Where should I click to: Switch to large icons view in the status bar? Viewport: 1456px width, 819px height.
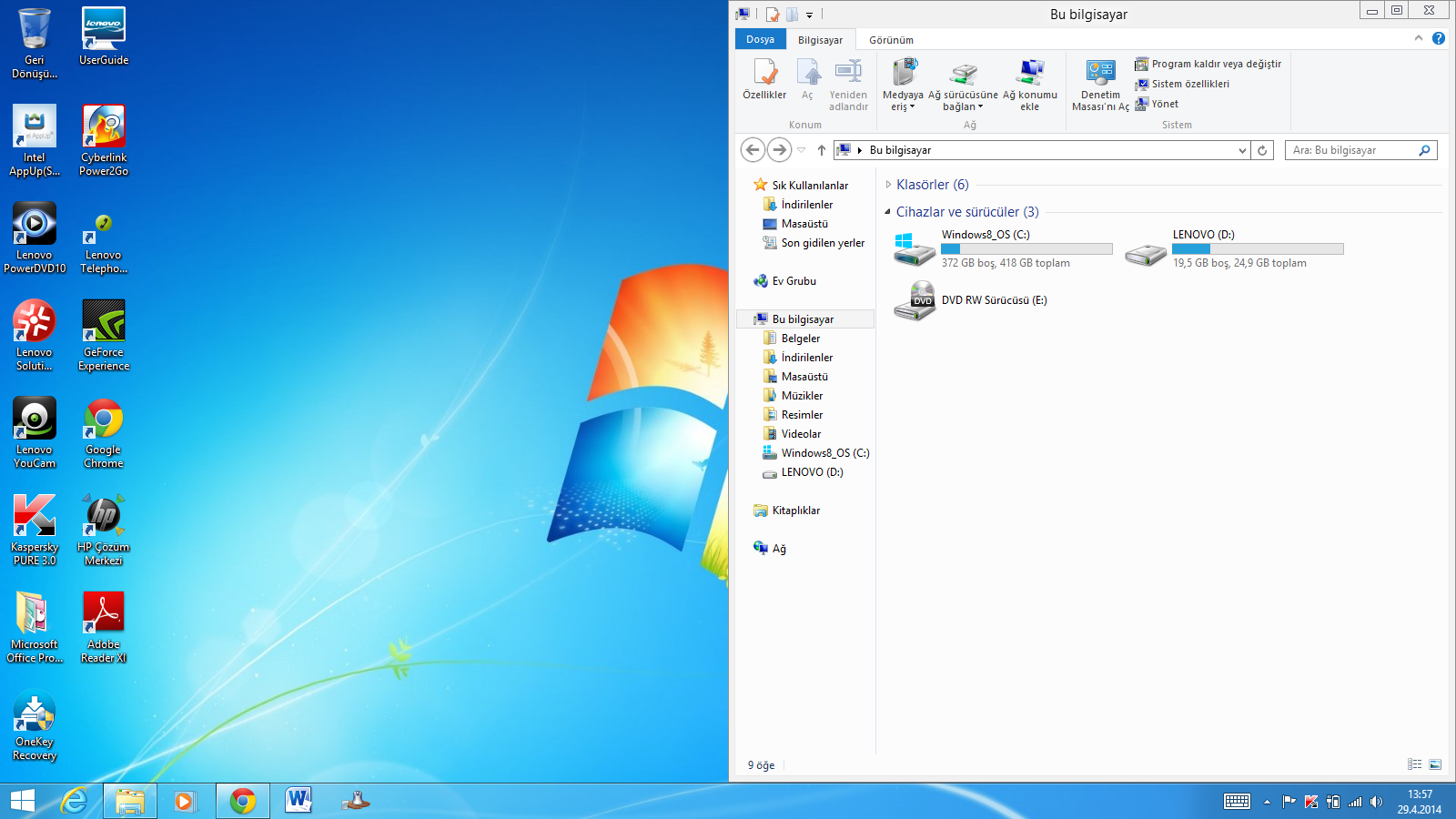tap(1435, 764)
